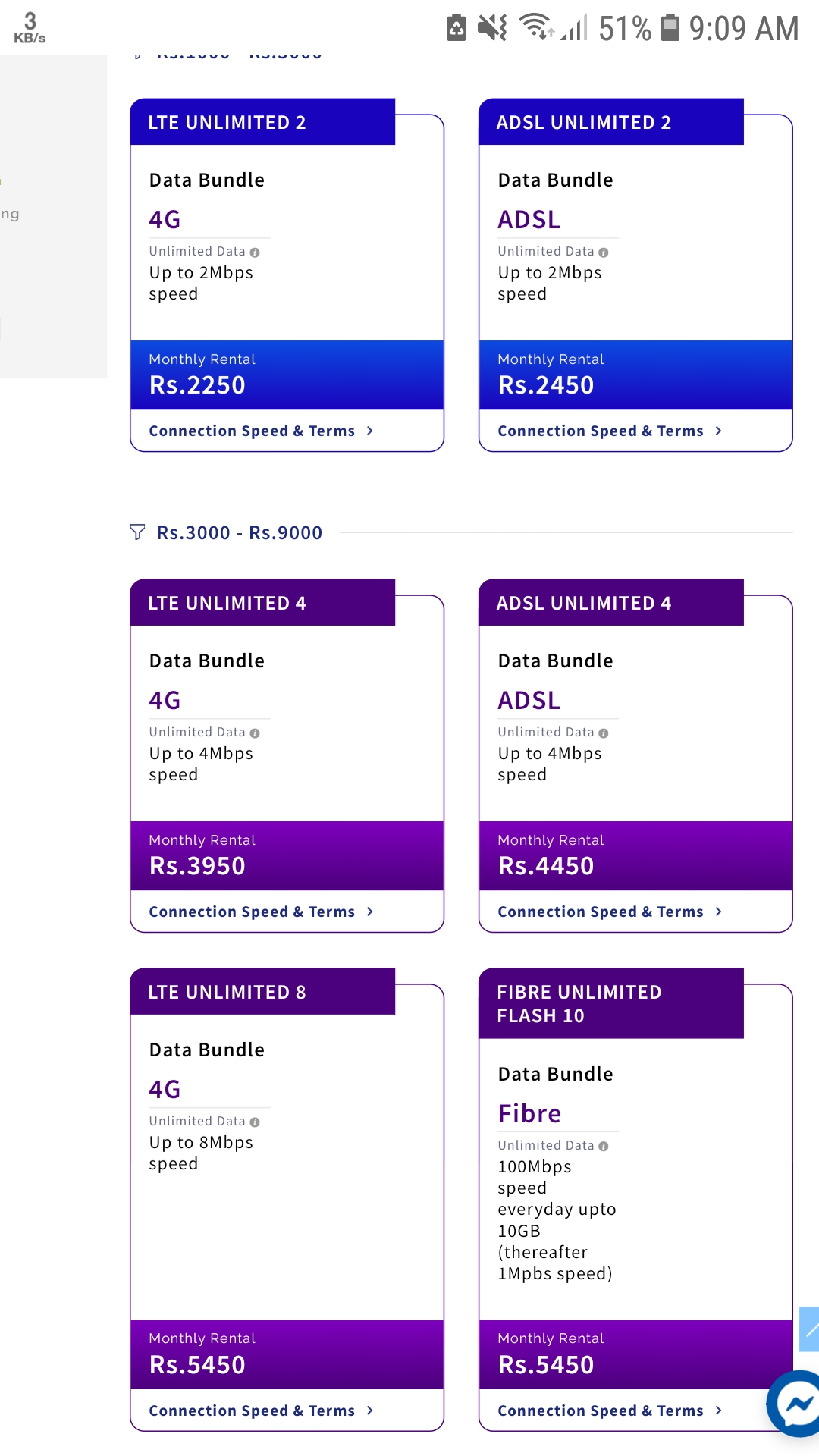This screenshot has height=1456, width=819.
Task: Expand Connection Speed & Terms for ADSL Unlimited 4
Action: (x=610, y=912)
